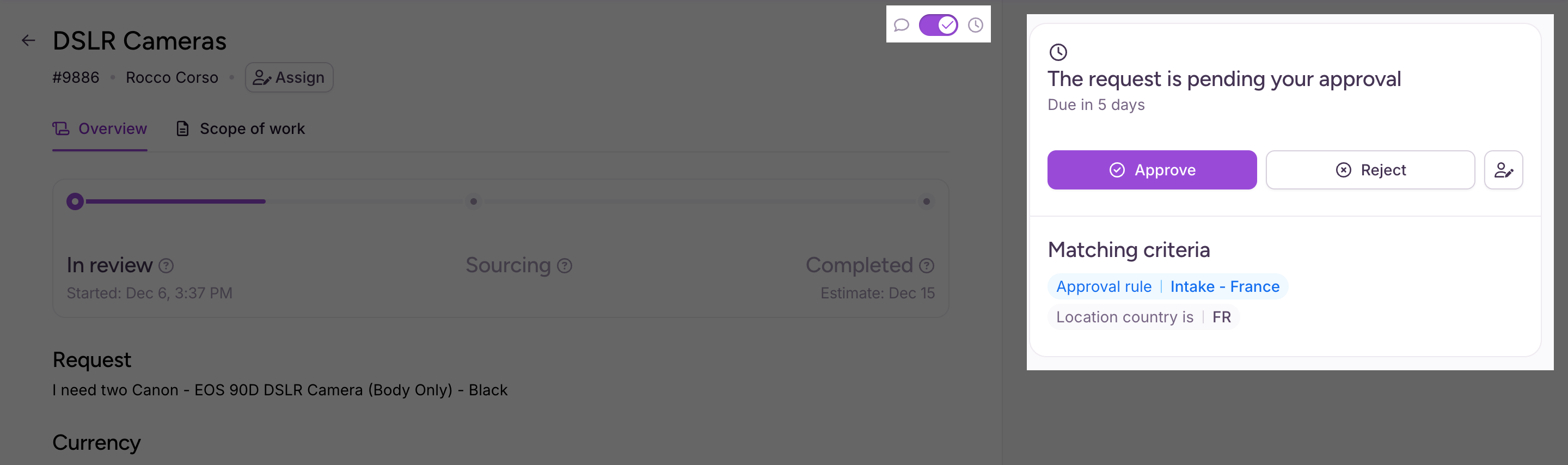Viewport: 1568px width, 465px height.
Task: Click the Location country is FR criteria chip
Action: 1143,317
